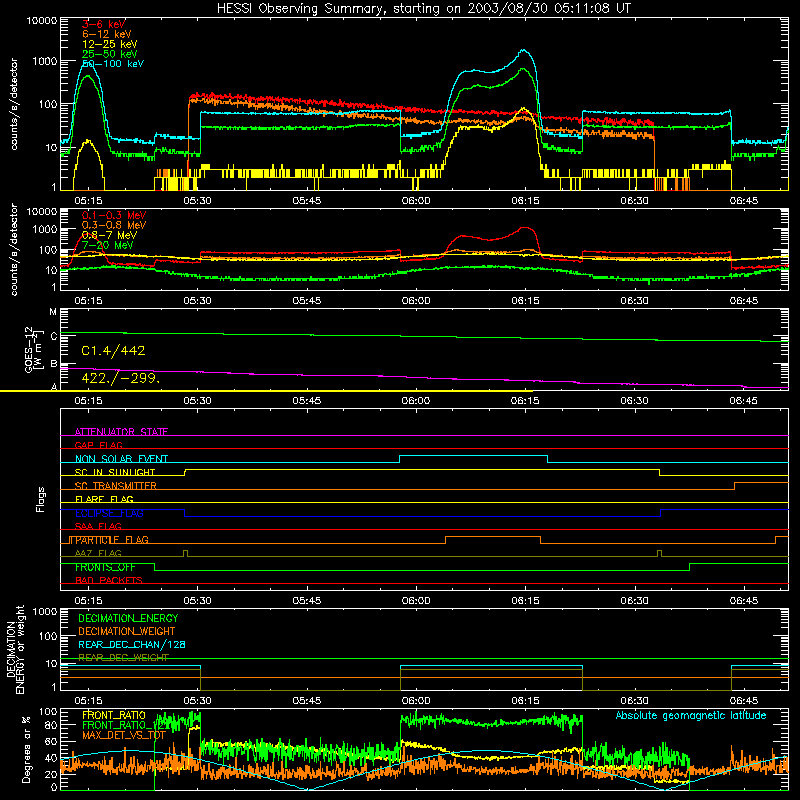Click the NON_SOLAR_EVENT raised step in Flags plot
The image size is (800, 800).
click(x=473, y=456)
